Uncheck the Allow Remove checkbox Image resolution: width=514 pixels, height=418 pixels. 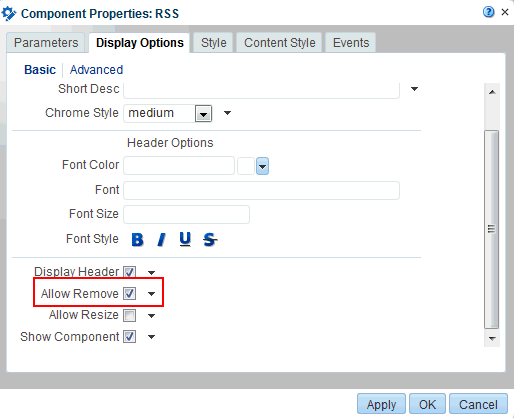coord(129,294)
